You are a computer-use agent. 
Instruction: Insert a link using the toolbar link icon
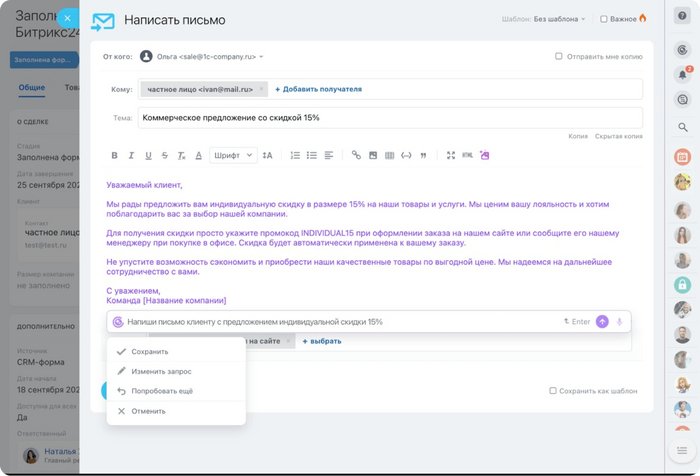[356, 155]
